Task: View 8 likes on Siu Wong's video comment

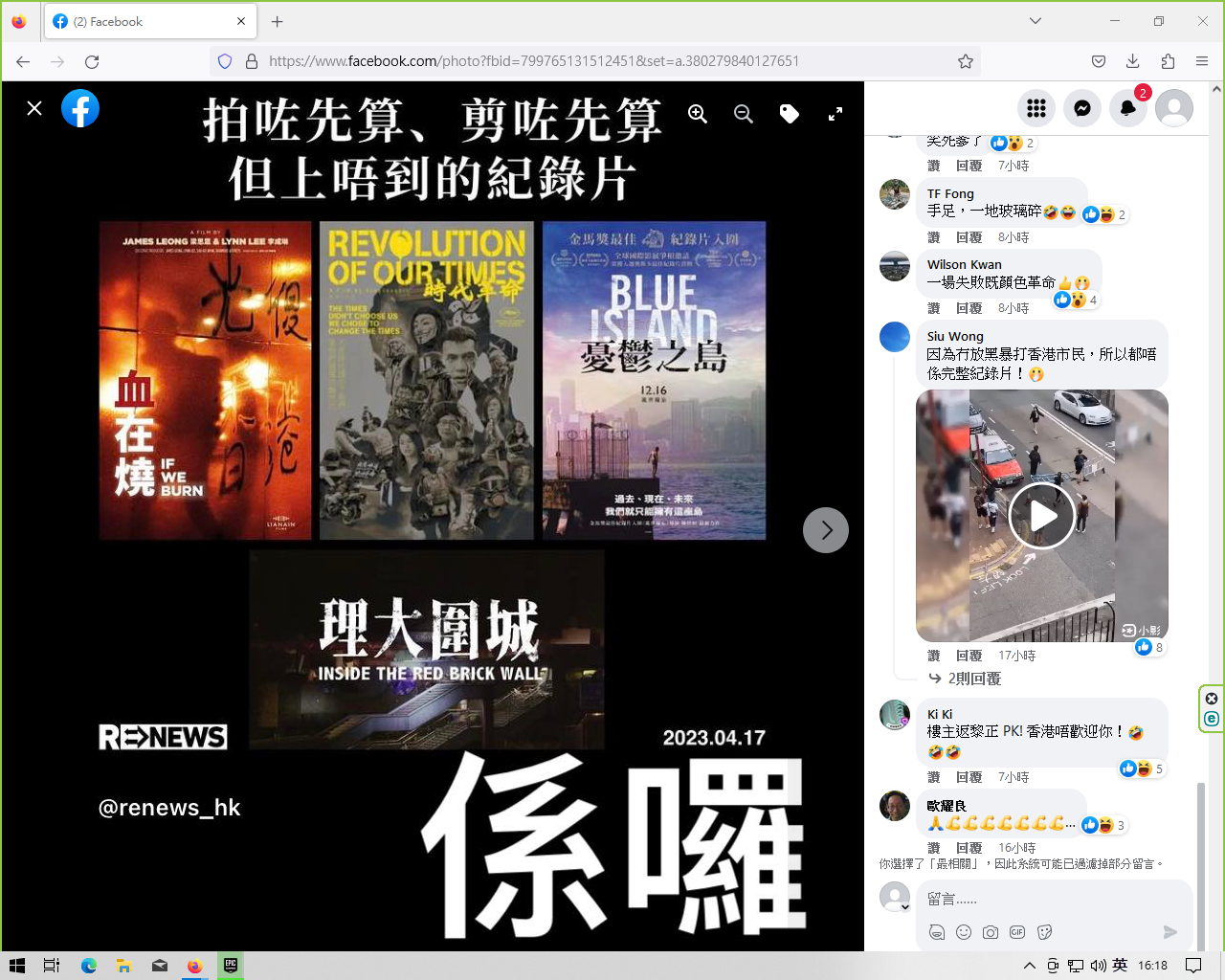Action: pyautogui.click(x=1149, y=647)
